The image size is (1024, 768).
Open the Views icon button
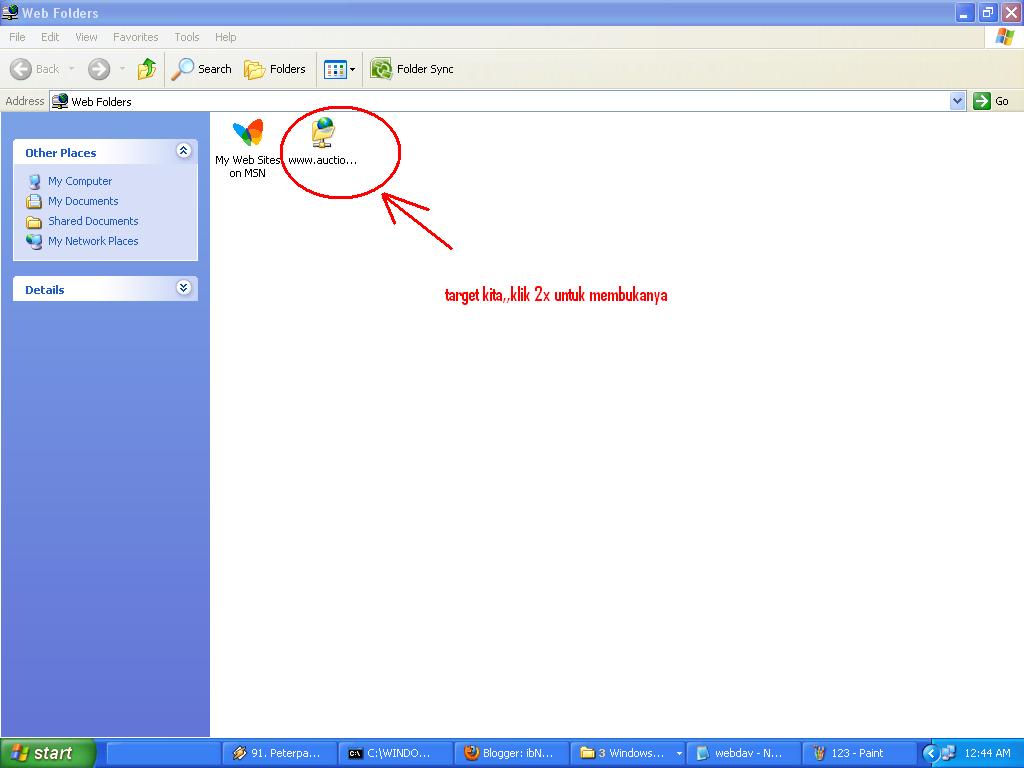click(x=335, y=69)
